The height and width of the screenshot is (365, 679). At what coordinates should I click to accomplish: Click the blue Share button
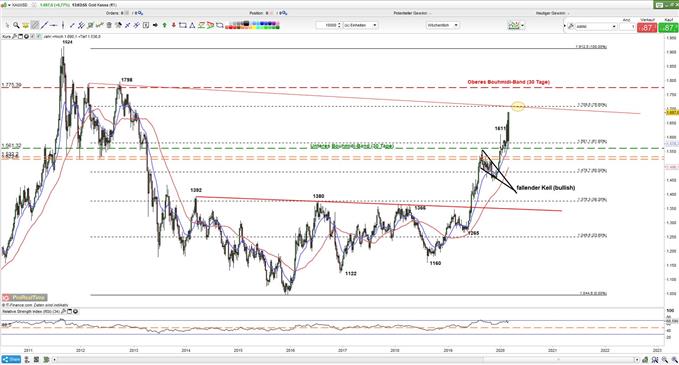(x=11, y=360)
